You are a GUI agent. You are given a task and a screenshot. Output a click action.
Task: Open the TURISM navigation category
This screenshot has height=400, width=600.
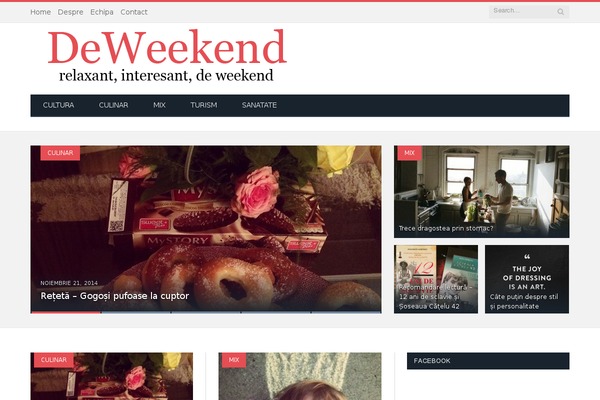tap(204, 105)
